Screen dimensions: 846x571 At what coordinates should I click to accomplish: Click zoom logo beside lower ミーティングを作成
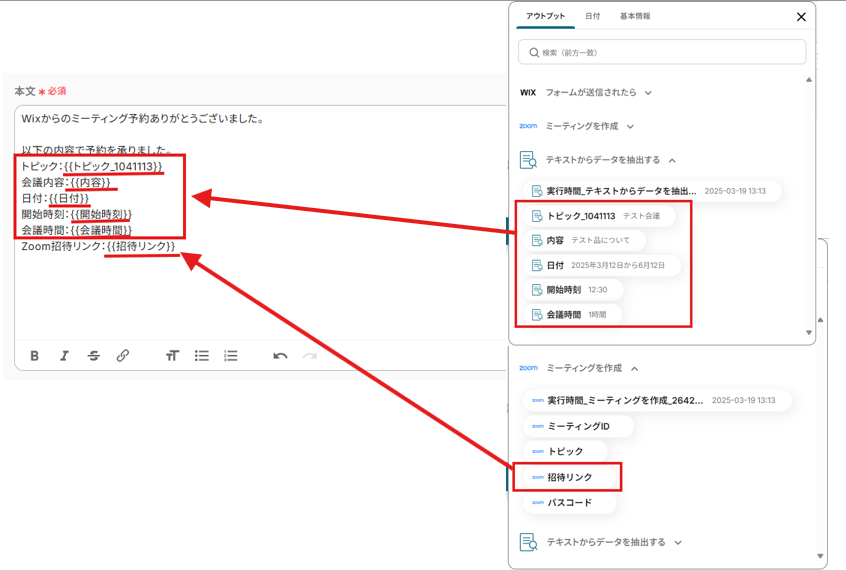[x=528, y=368]
